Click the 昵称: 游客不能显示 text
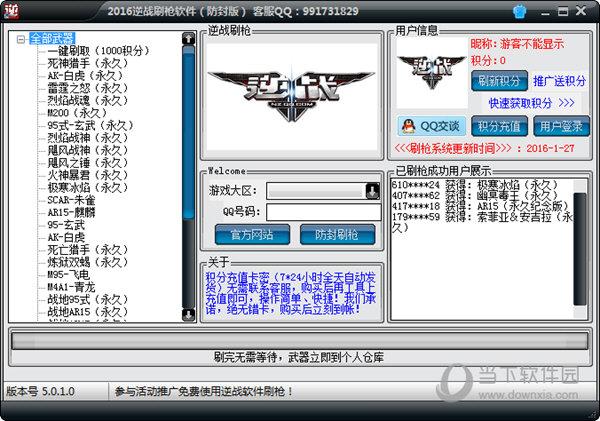Viewport: 600px width, 421px height. [517, 44]
